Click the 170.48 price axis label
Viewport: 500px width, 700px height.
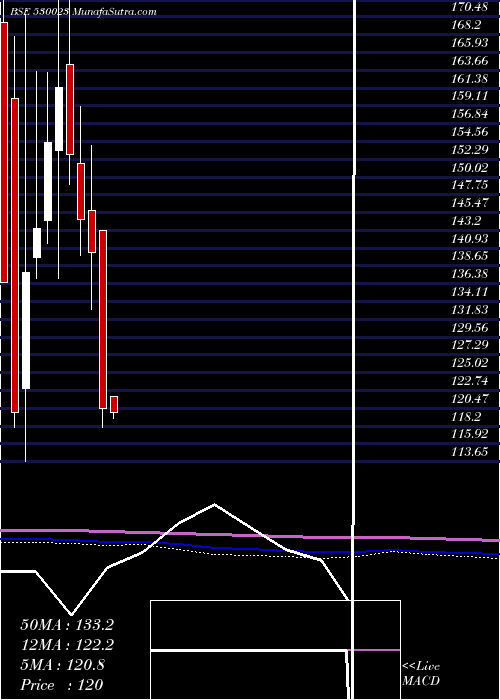point(470,8)
